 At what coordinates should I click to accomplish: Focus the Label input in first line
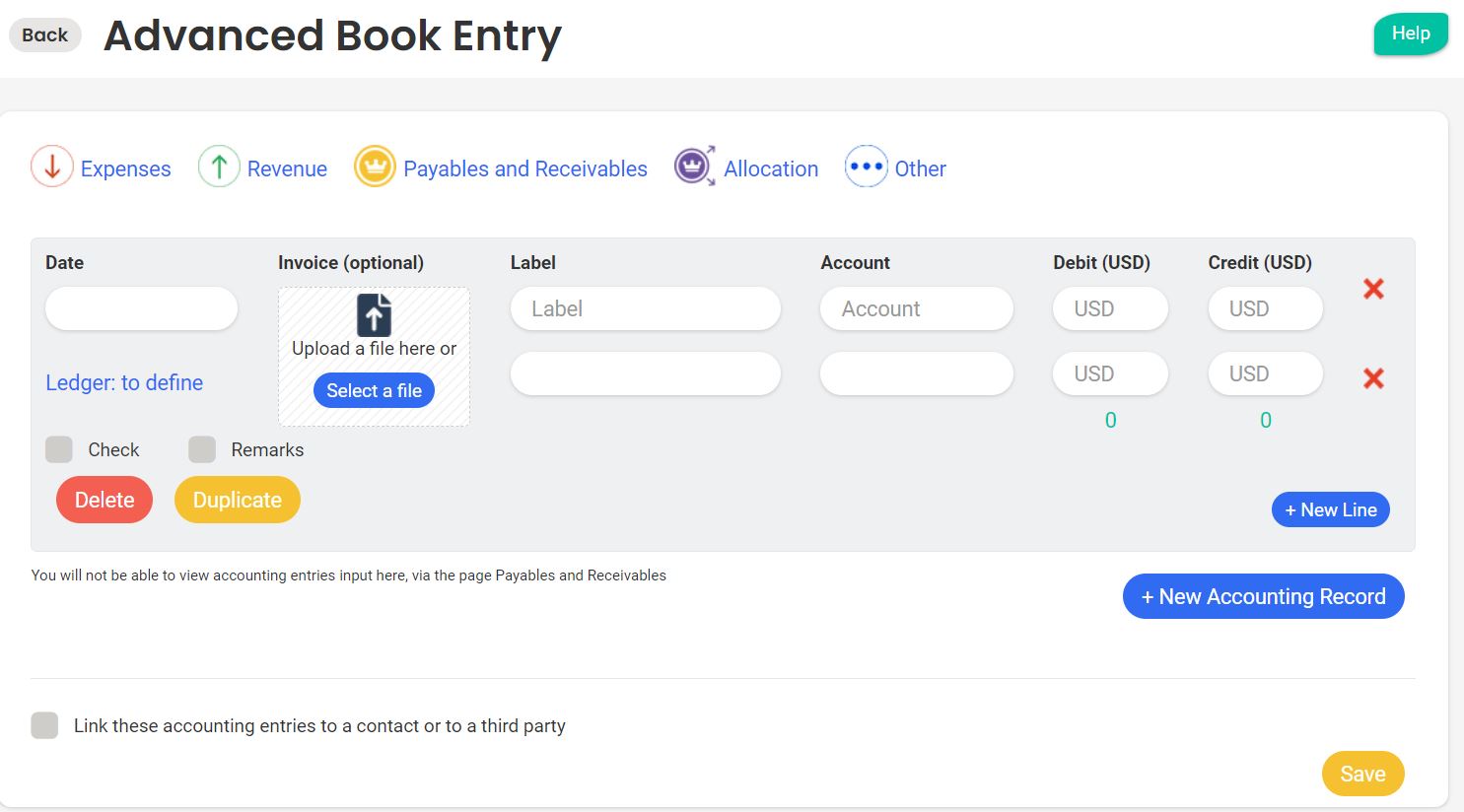click(646, 308)
